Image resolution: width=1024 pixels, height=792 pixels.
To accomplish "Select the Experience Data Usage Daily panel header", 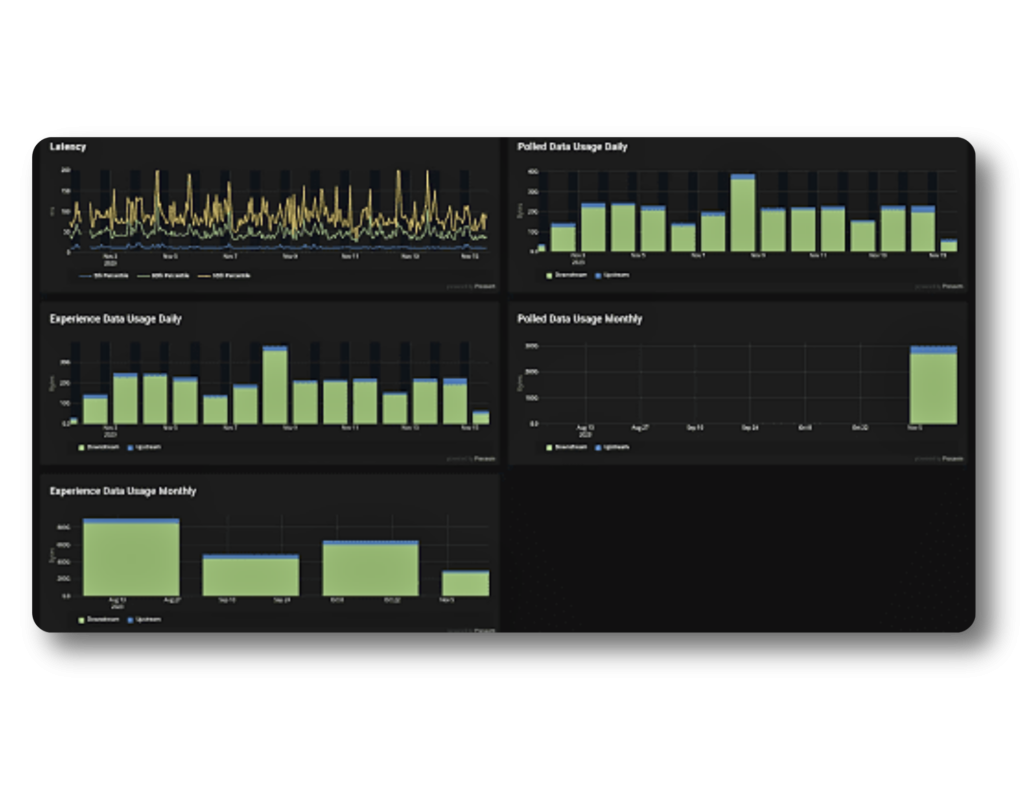I will click(x=116, y=319).
